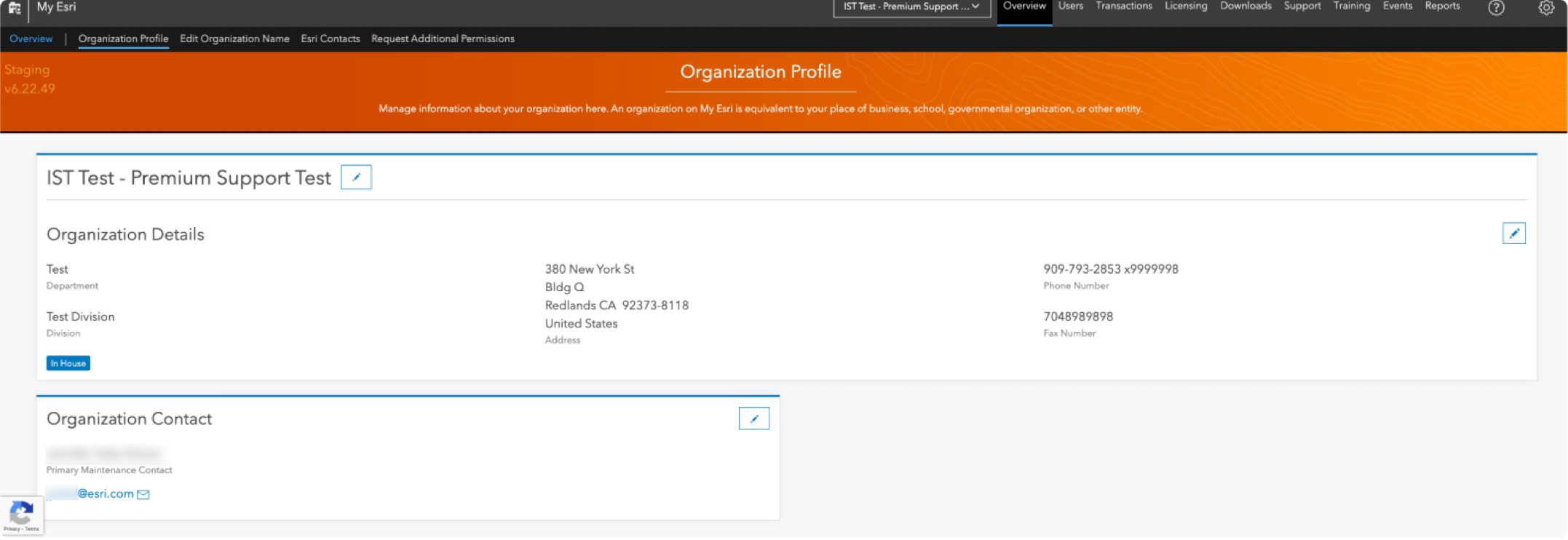This screenshot has height=540, width=1568.
Task: Open the Licensing tab
Action: tap(1186, 6)
